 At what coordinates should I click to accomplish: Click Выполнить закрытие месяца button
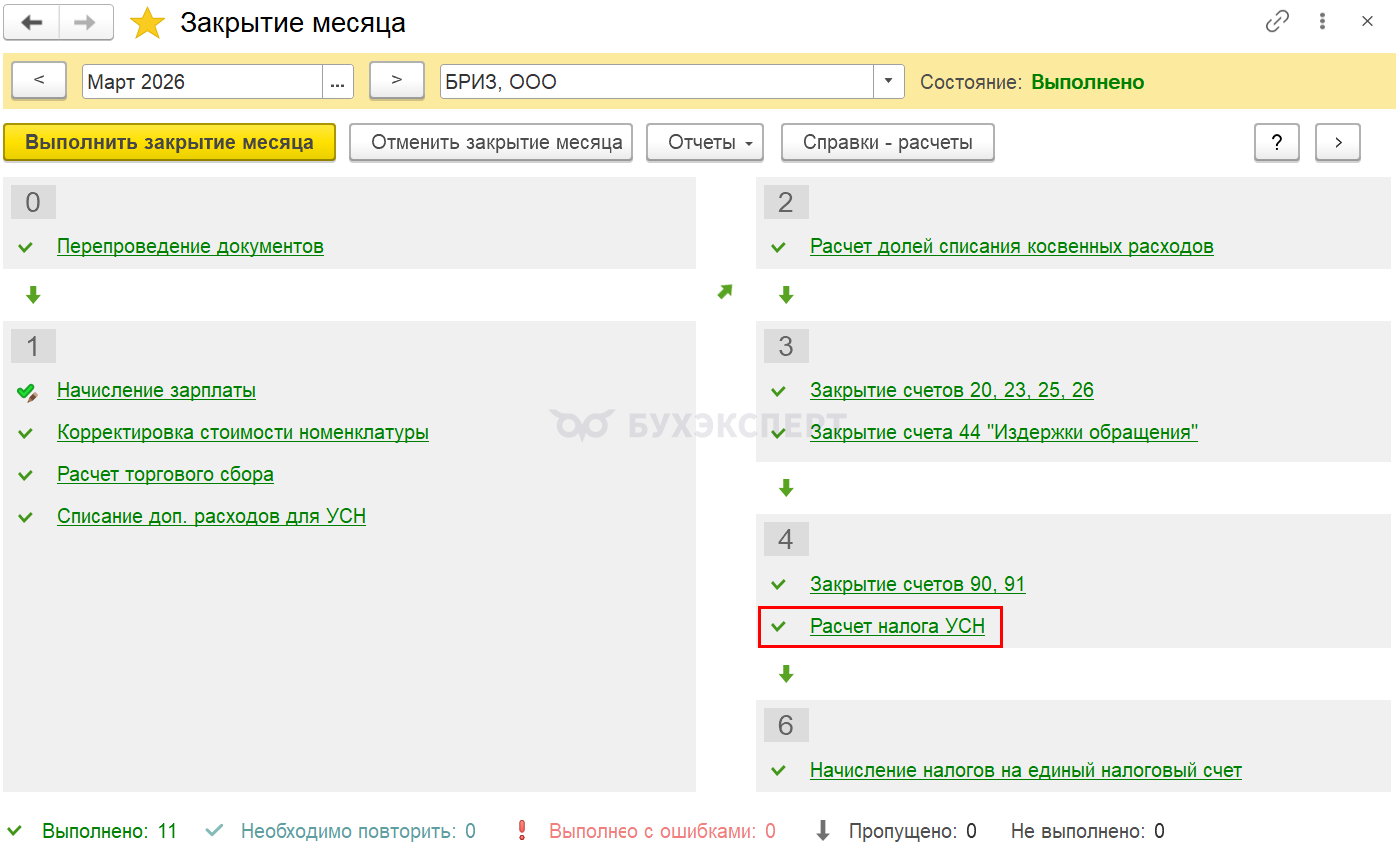[169, 142]
